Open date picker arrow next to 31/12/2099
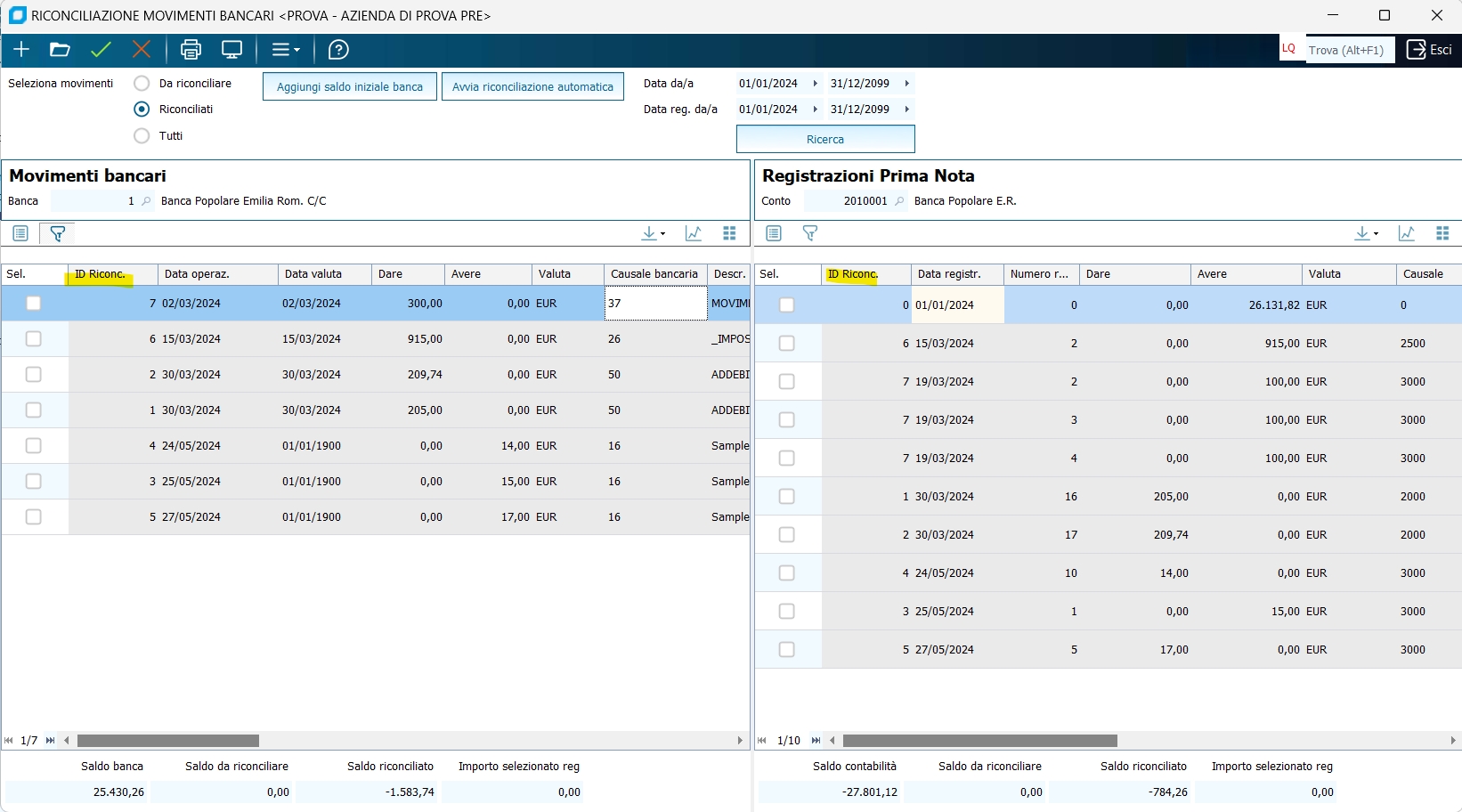This screenshot has width=1462, height=812. [x=906, y=84]
